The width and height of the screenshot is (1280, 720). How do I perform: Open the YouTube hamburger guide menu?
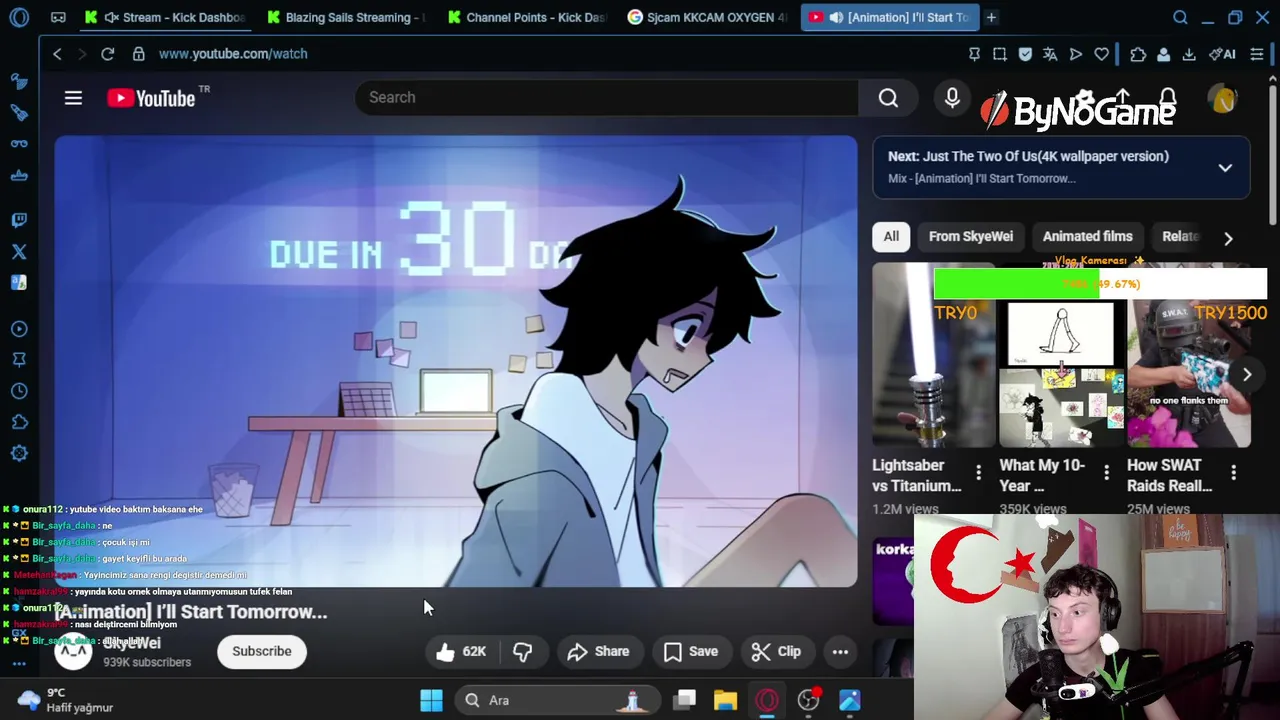coord(73,98)
